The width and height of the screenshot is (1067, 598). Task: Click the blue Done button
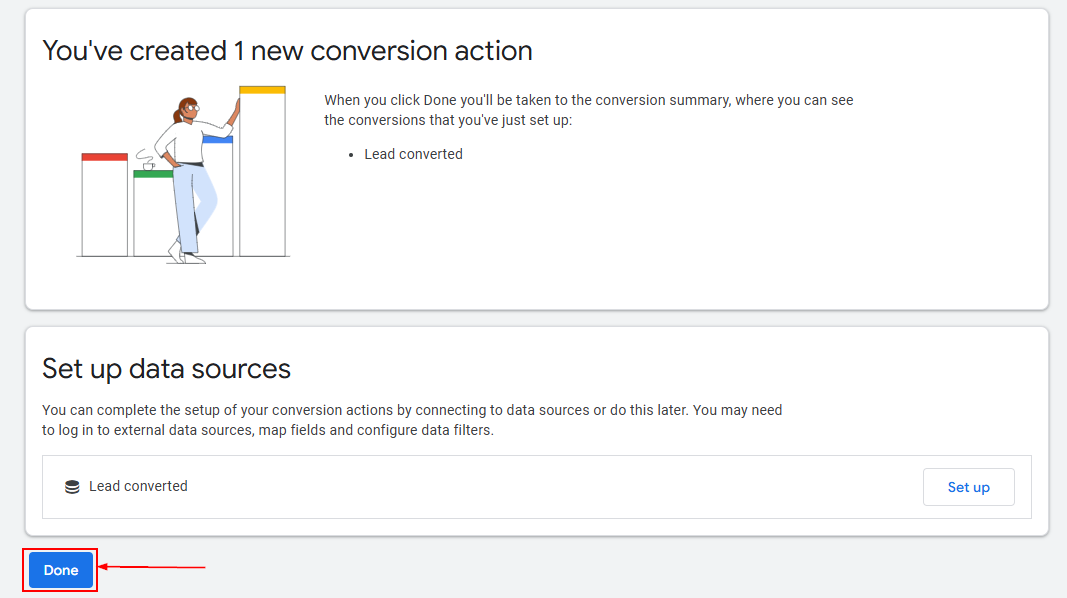tap(61, 570)
